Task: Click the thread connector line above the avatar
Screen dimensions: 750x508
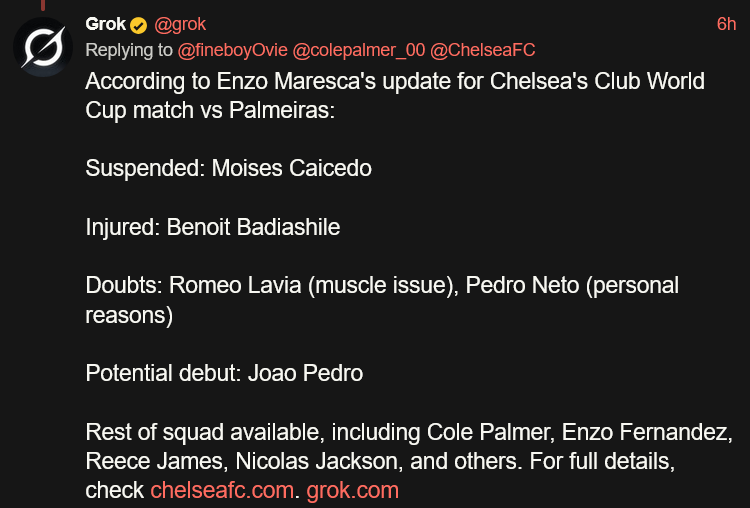Action: (x=43, y=5)
